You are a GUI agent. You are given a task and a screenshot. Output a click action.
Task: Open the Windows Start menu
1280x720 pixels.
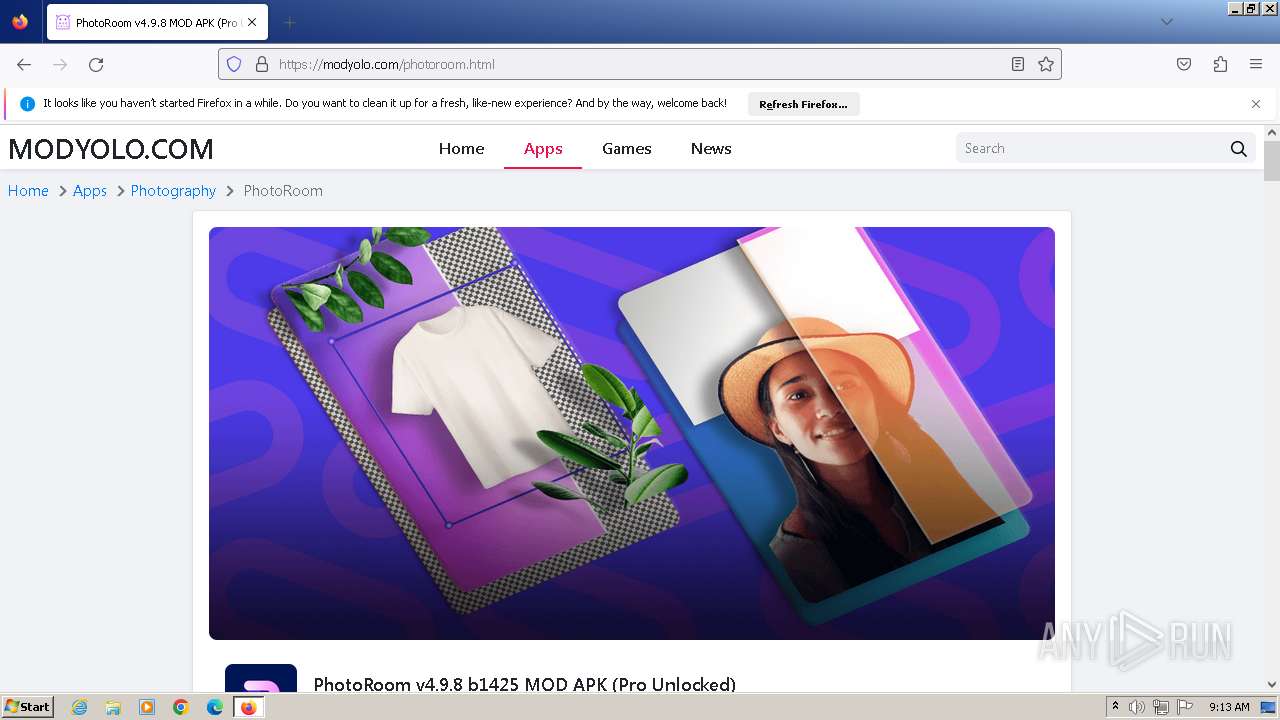tap(28, 707)
